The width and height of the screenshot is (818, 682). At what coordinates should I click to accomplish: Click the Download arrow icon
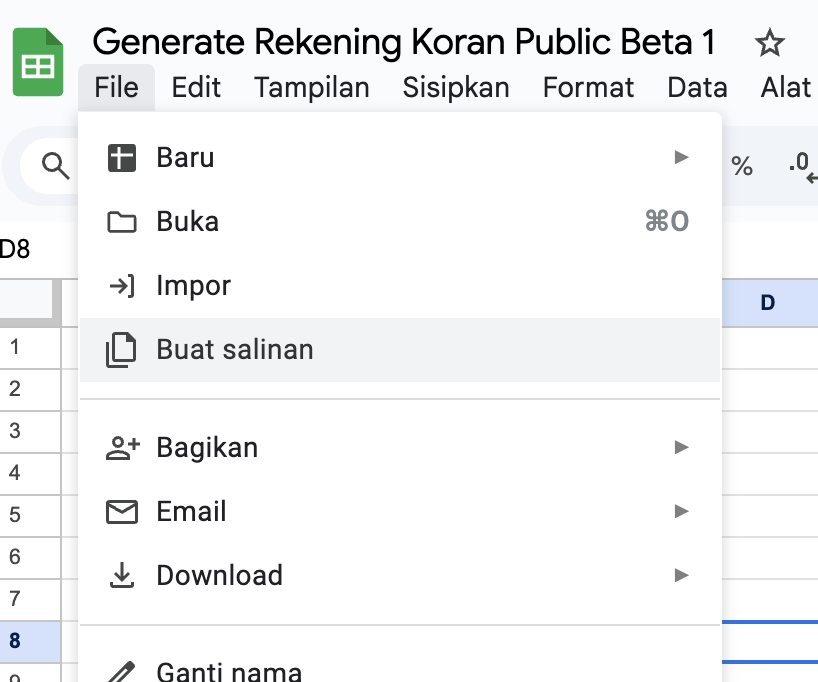click(x=122, y=575)
